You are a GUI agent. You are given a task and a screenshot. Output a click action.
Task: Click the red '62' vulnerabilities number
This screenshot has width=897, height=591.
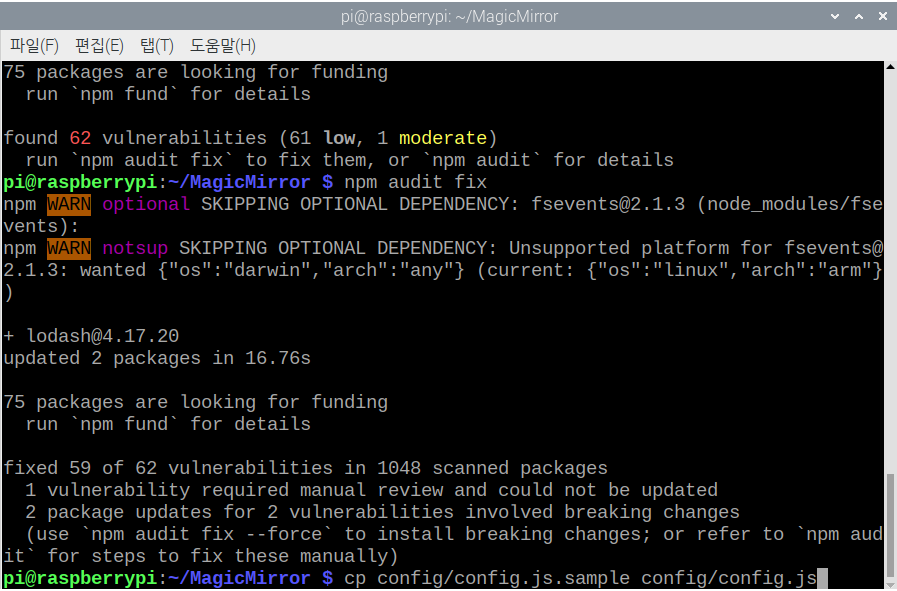pos(80,138)
